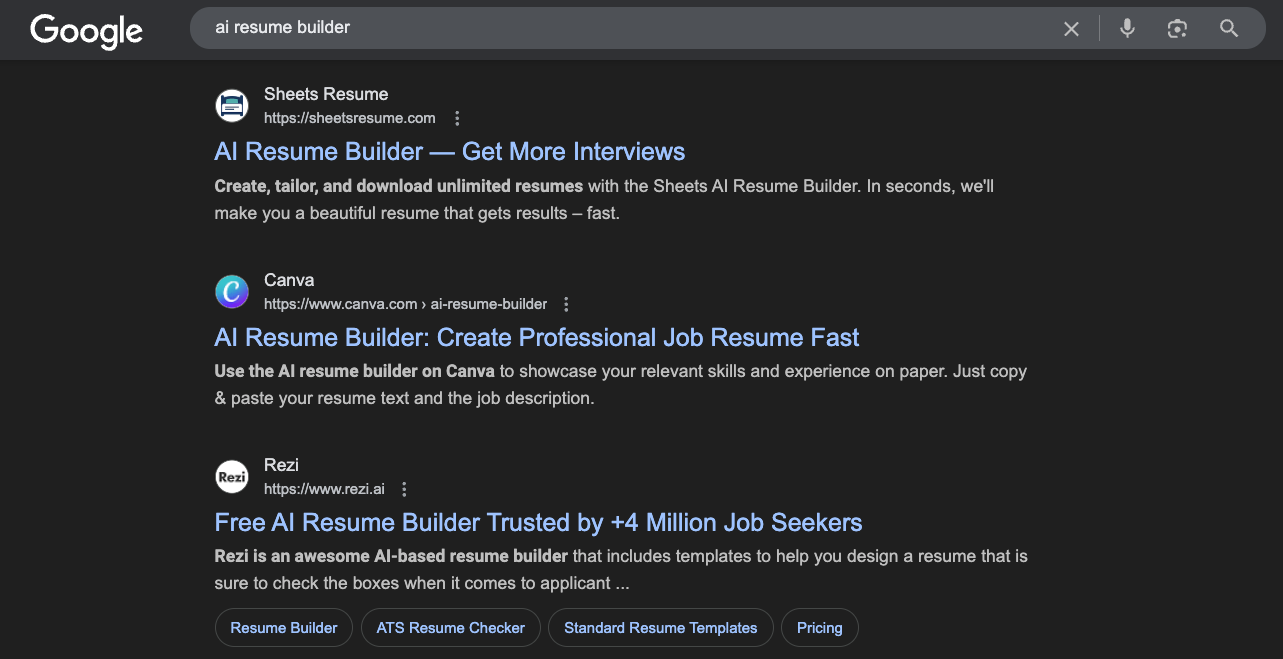Open search by image lens icon
The height and width of the screenshot is (659, 1283).
[1177, 29]
